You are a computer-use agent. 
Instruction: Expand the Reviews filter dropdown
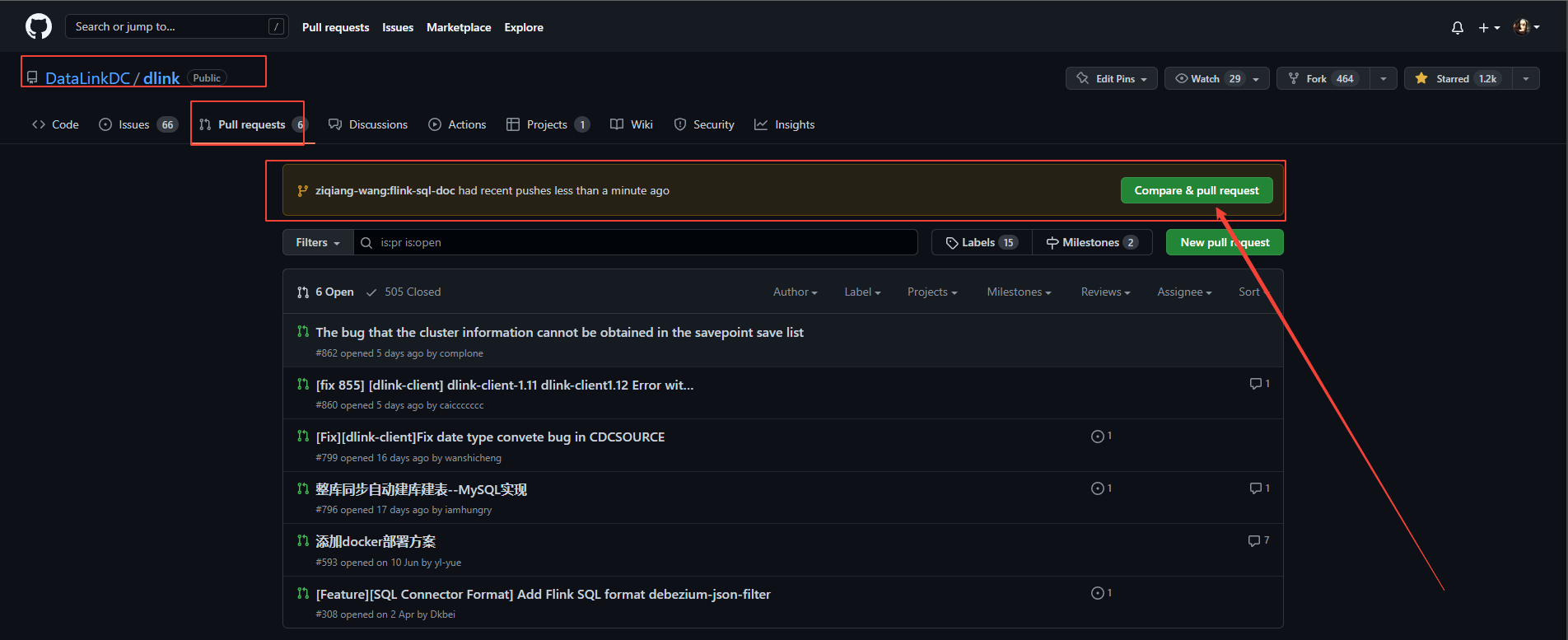tap(1105, 292)
